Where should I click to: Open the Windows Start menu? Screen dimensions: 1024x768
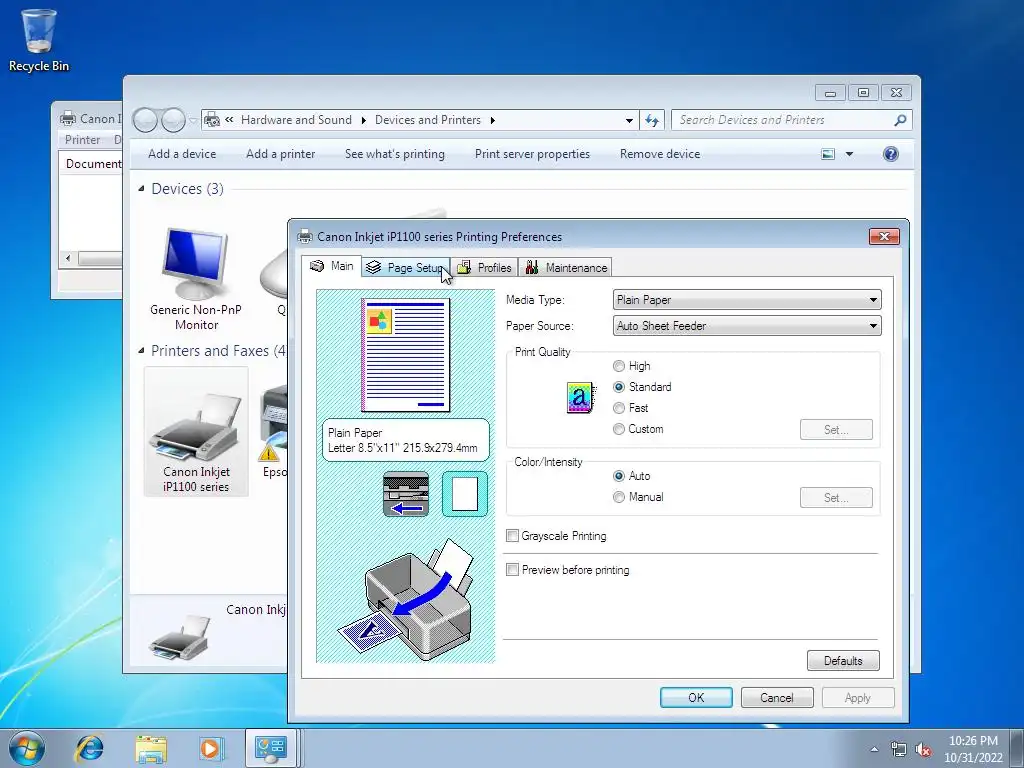(27, 748)
